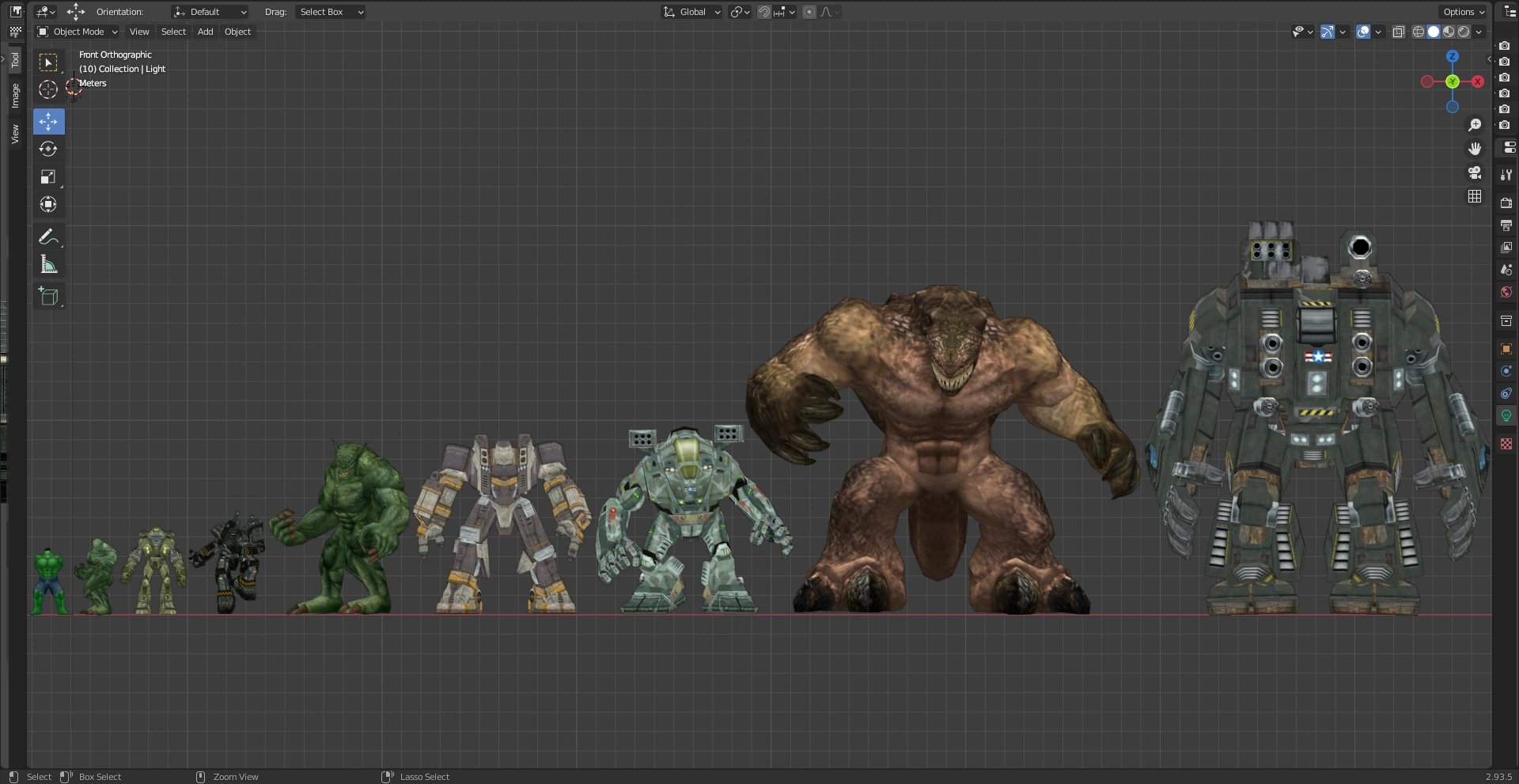Activate the 3D Cursor tool
Viewport: 1519px width, 784px height.
tap(48, 90)
